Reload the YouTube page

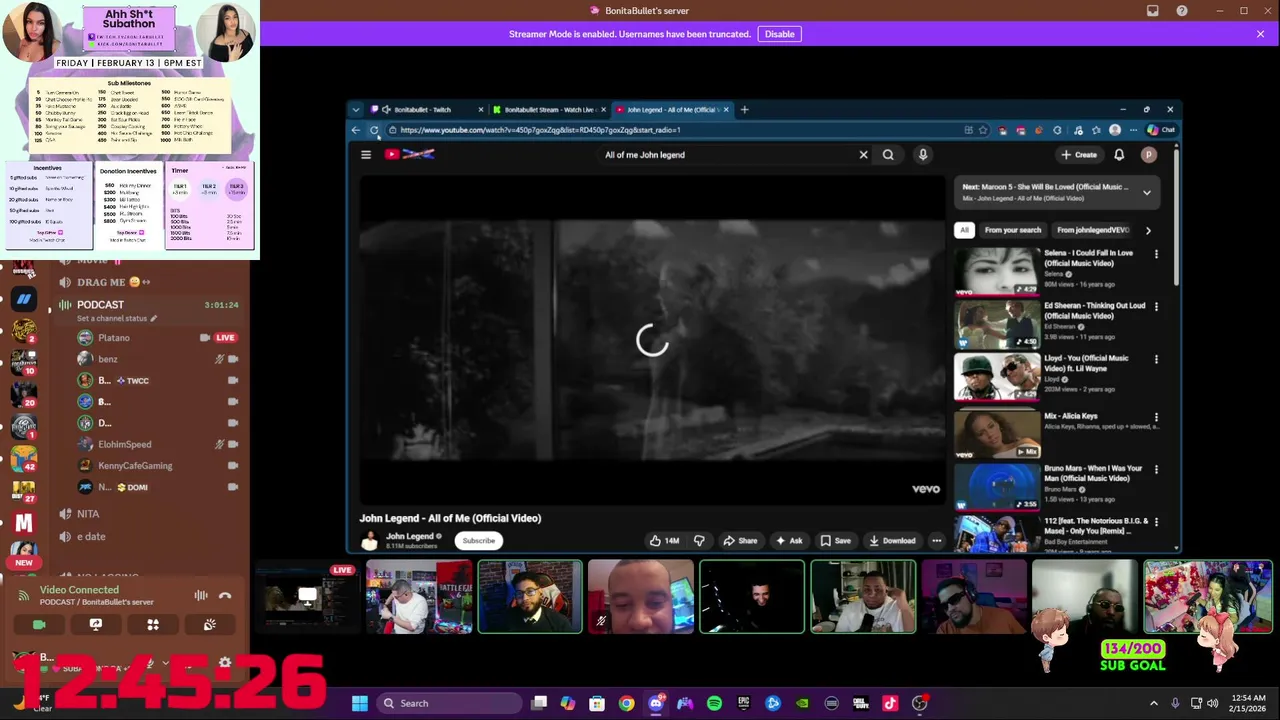coord(374,130)
